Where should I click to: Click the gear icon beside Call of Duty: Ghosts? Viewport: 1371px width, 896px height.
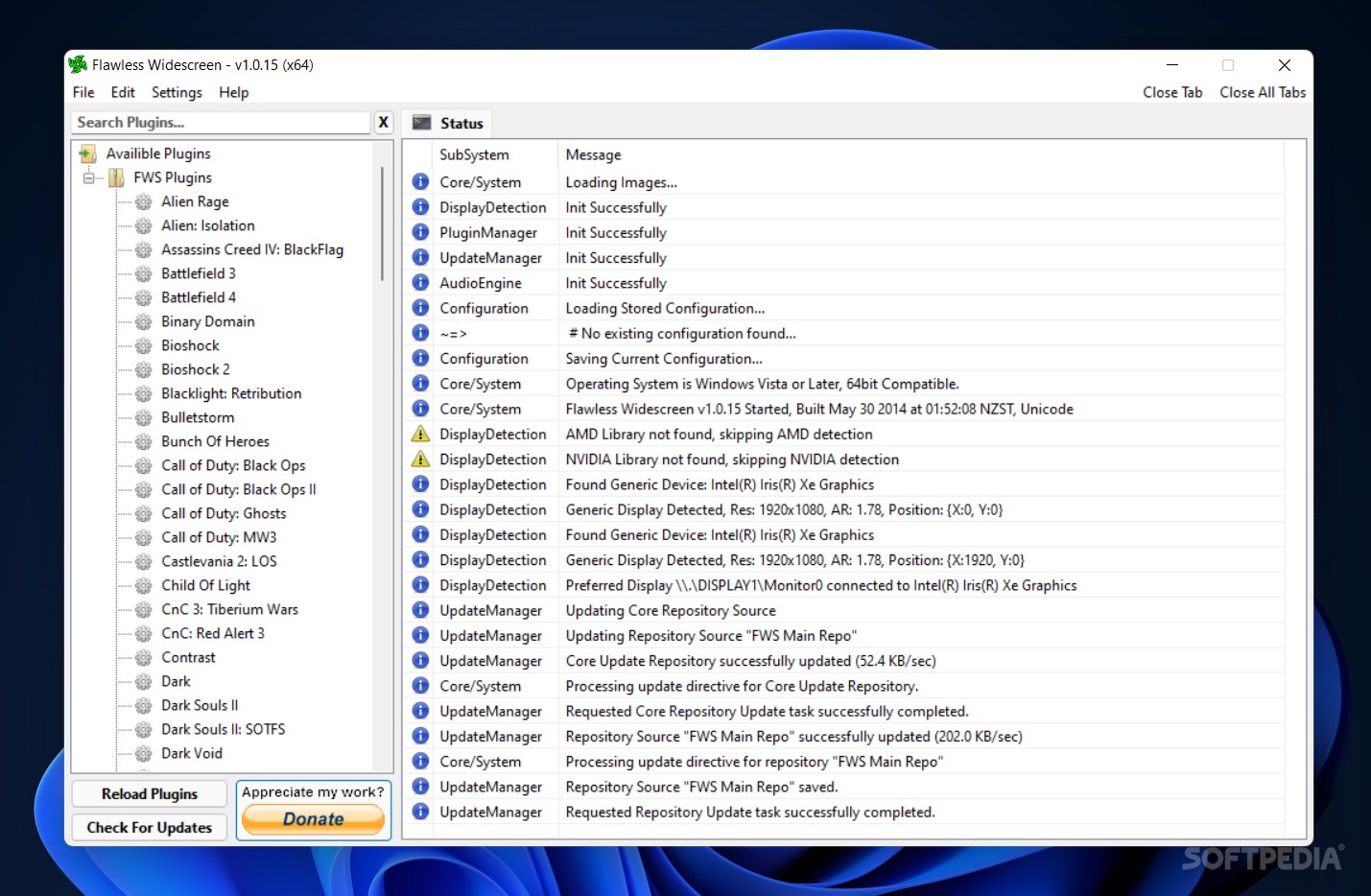coord(144,513)
